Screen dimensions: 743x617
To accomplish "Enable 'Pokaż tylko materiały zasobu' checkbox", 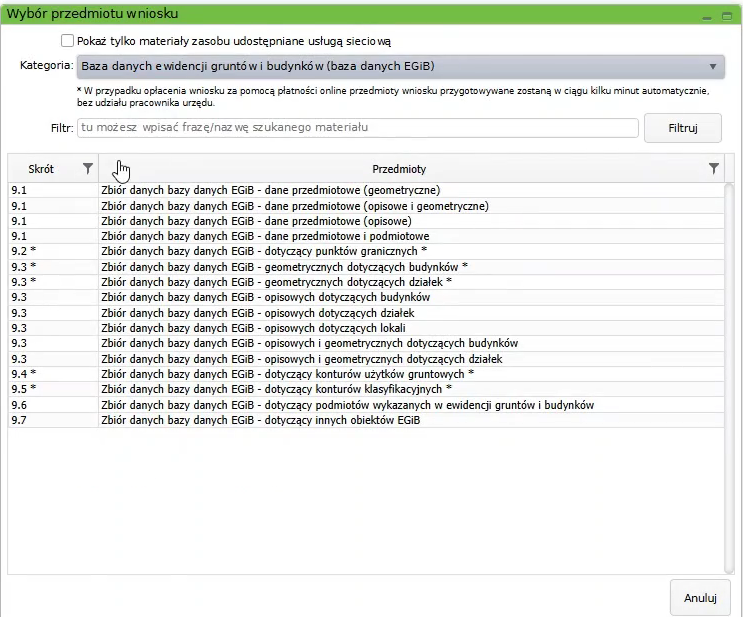I will (x=67, y=41).
